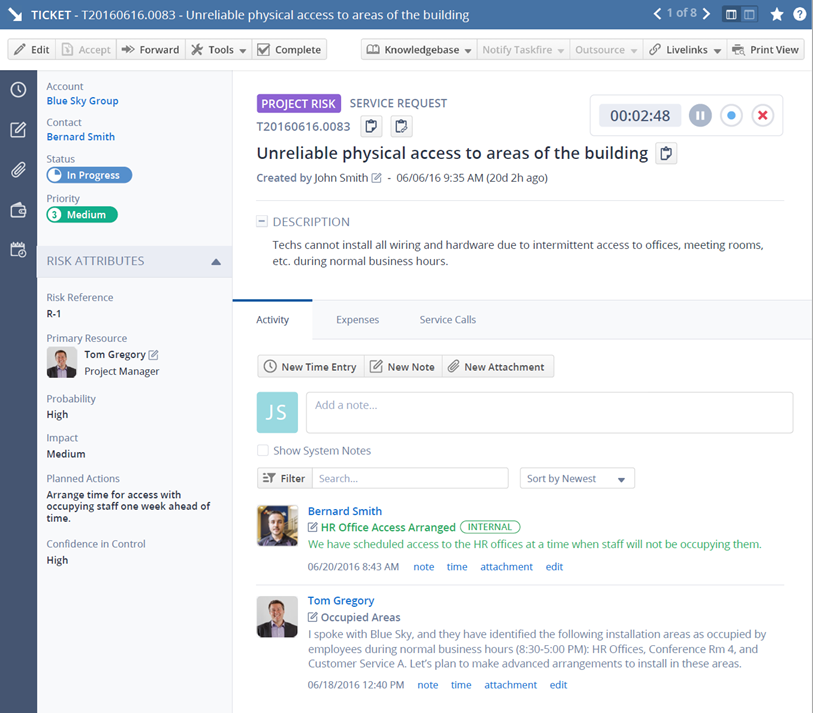Image resolution: width=813 pixels, height=713 pixels.
Task: Switch to the Expenses tab
Action: tap(357, 320)
